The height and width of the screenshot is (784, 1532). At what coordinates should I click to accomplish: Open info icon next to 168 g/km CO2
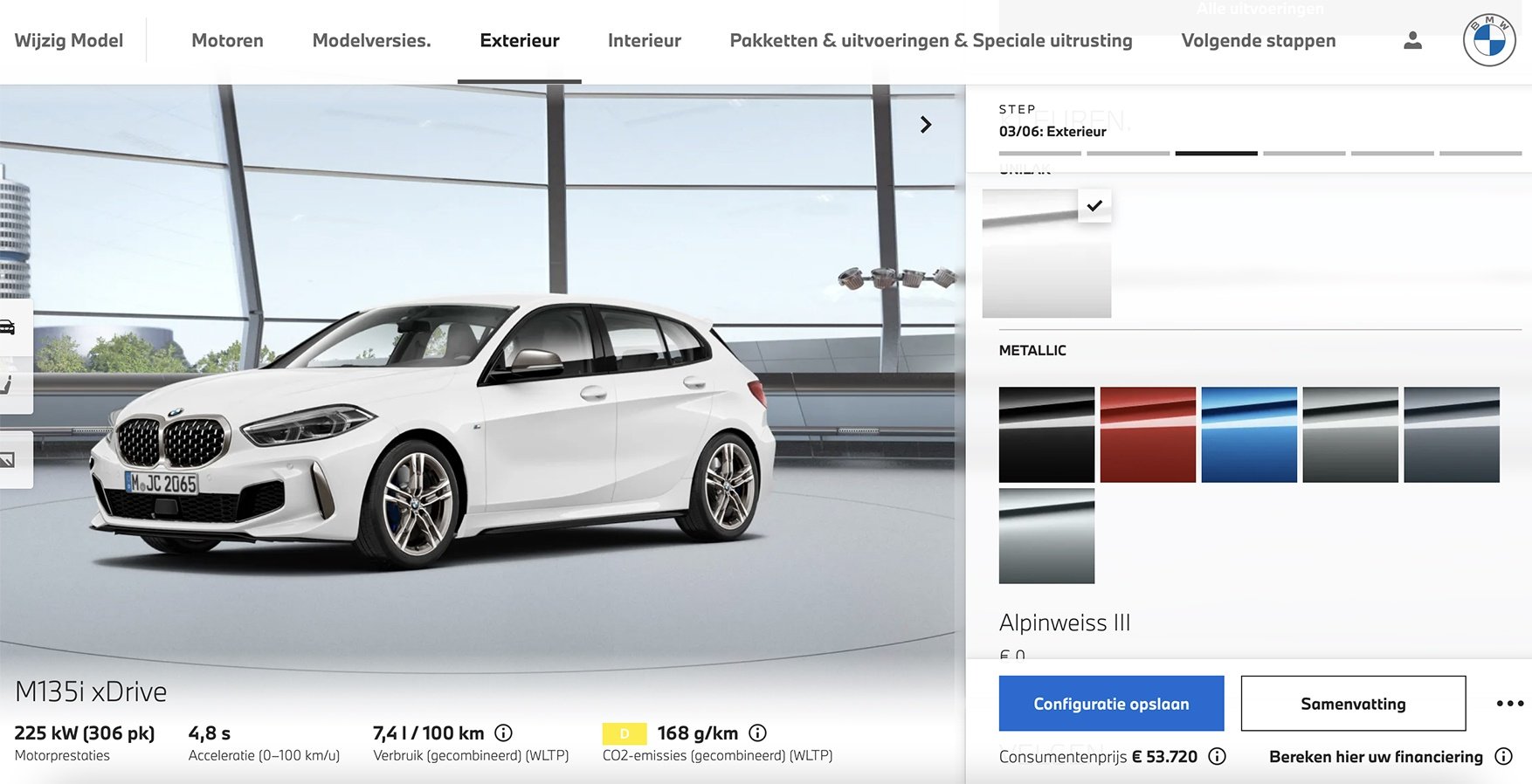point(758,733)
